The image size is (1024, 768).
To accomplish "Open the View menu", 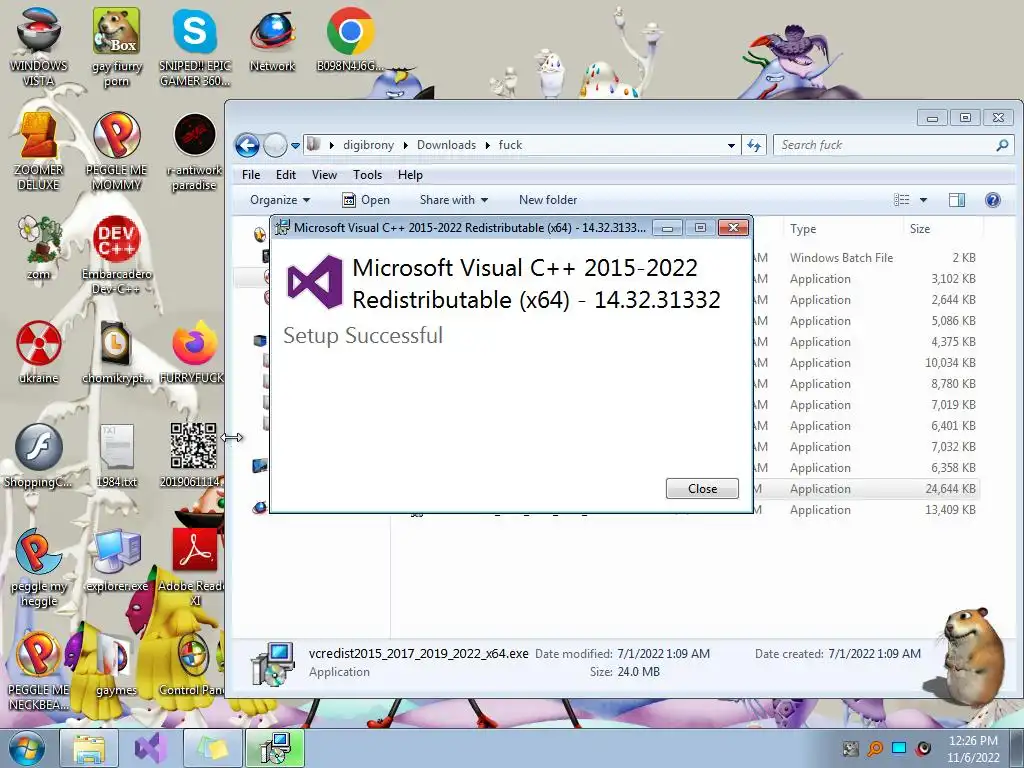I will click(324, 175).
